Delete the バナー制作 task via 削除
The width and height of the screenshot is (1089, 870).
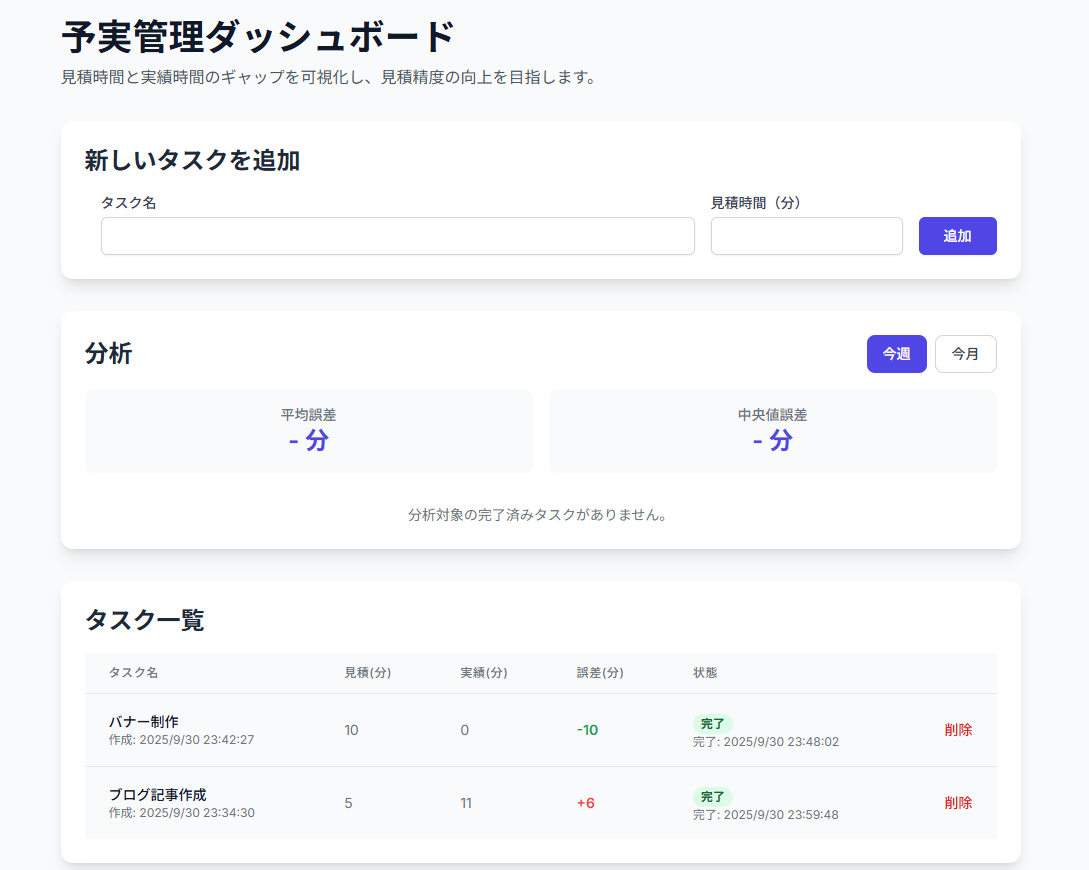tap(957, 730)
